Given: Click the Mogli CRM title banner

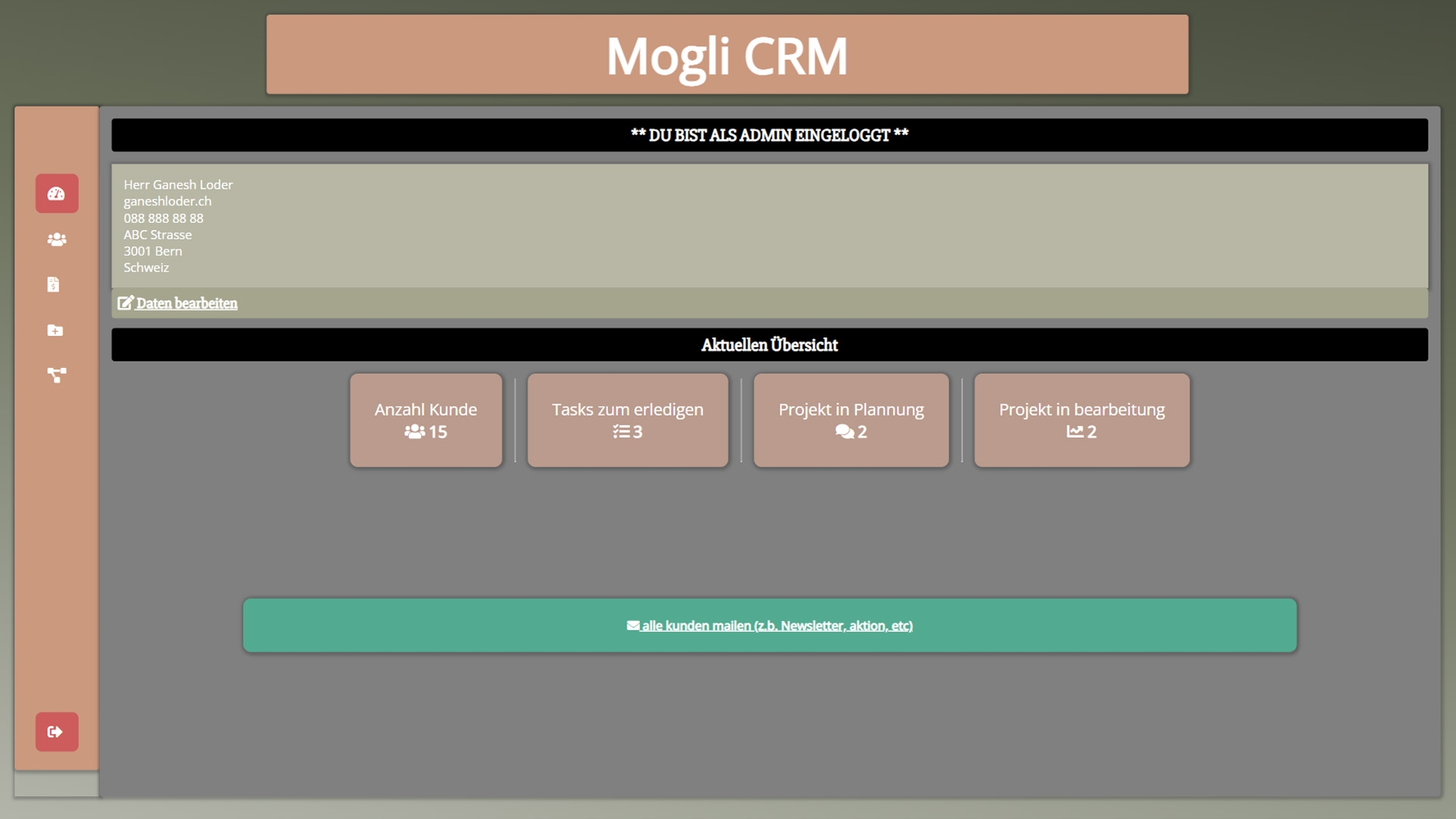Looking at the screenshot, I should [726, 55].
